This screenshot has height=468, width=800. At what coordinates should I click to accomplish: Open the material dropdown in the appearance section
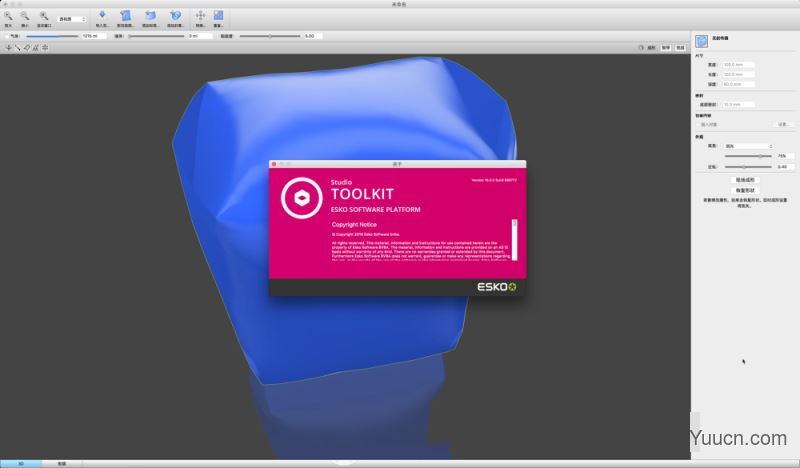coord(748,146)
